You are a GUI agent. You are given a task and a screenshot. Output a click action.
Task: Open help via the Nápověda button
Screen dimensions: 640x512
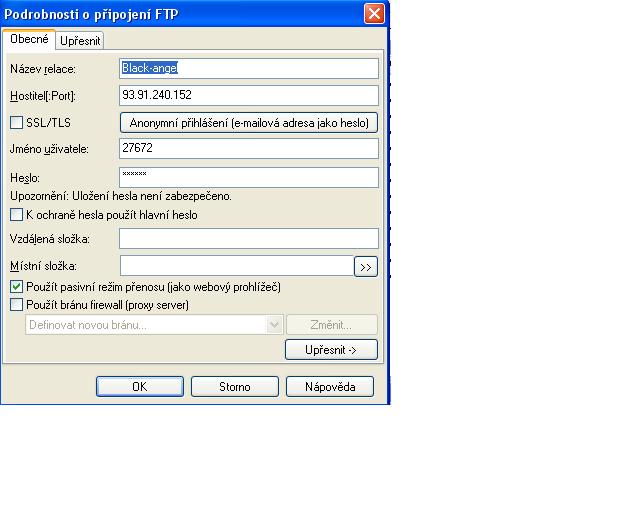click(x=330, y=387)
